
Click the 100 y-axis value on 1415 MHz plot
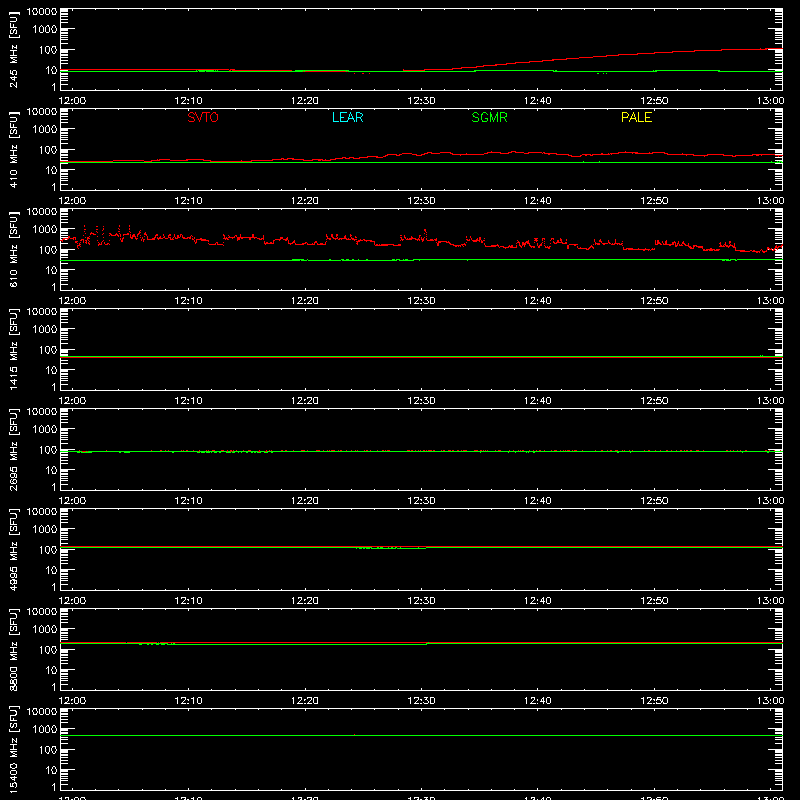pos(48,349)
